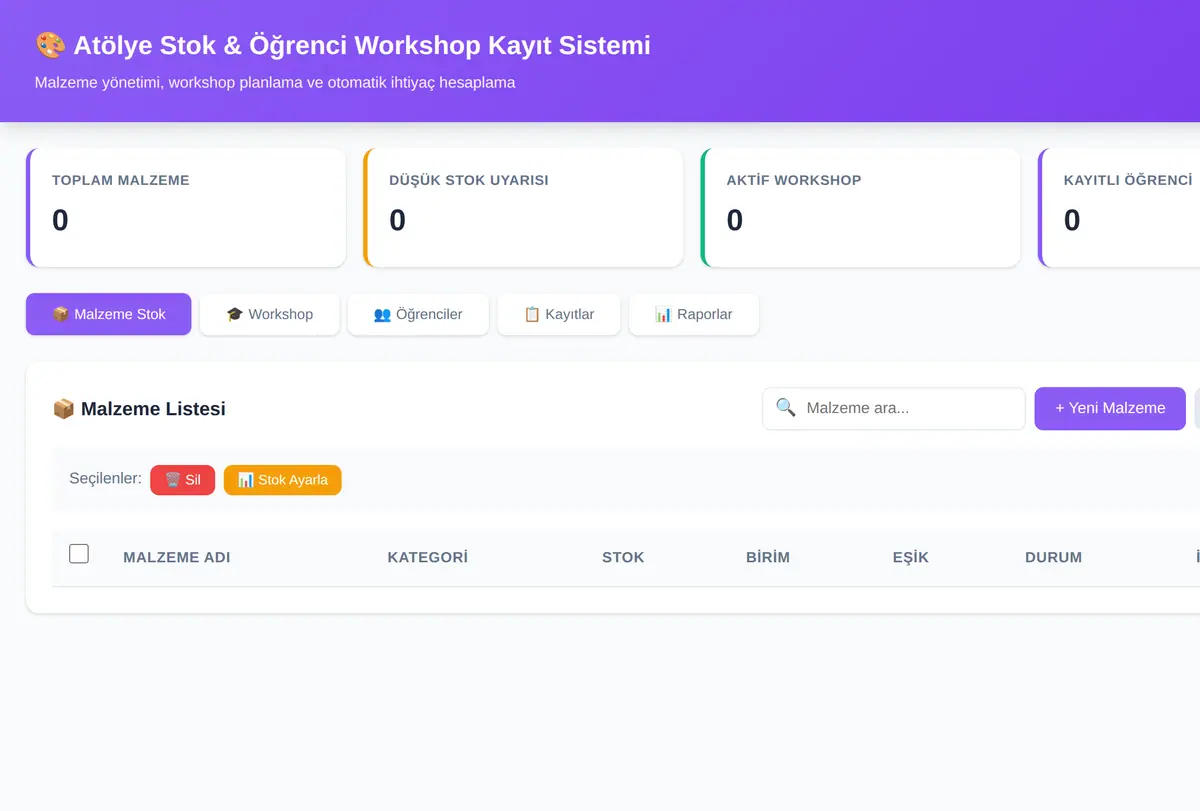This screenshot has width=1200, height=811.
Task: Click the Stok Ayarla button
Action: pos(283,480)
